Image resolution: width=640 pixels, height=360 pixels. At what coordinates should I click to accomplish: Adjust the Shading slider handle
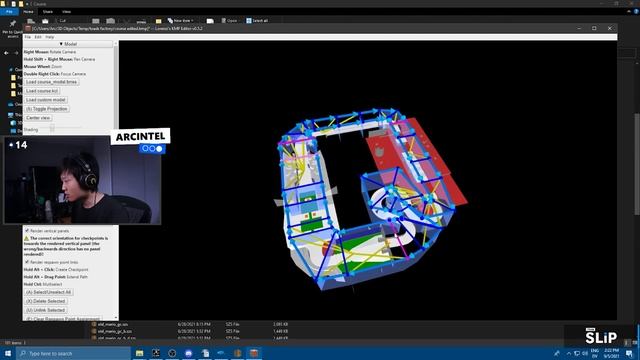(52, 129)
